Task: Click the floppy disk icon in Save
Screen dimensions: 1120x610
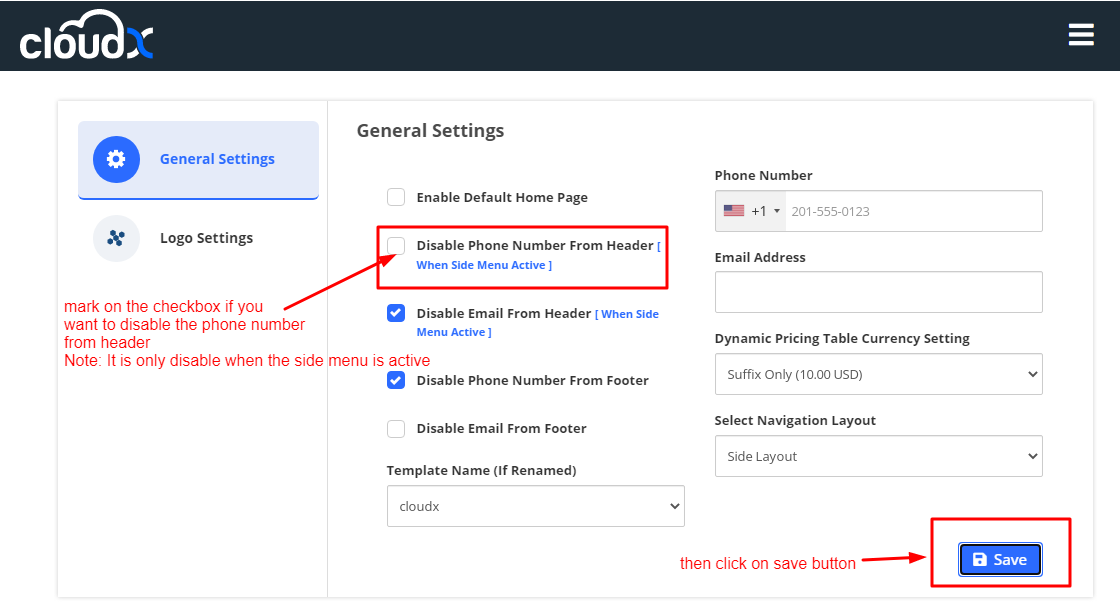Action: [980, 560]
